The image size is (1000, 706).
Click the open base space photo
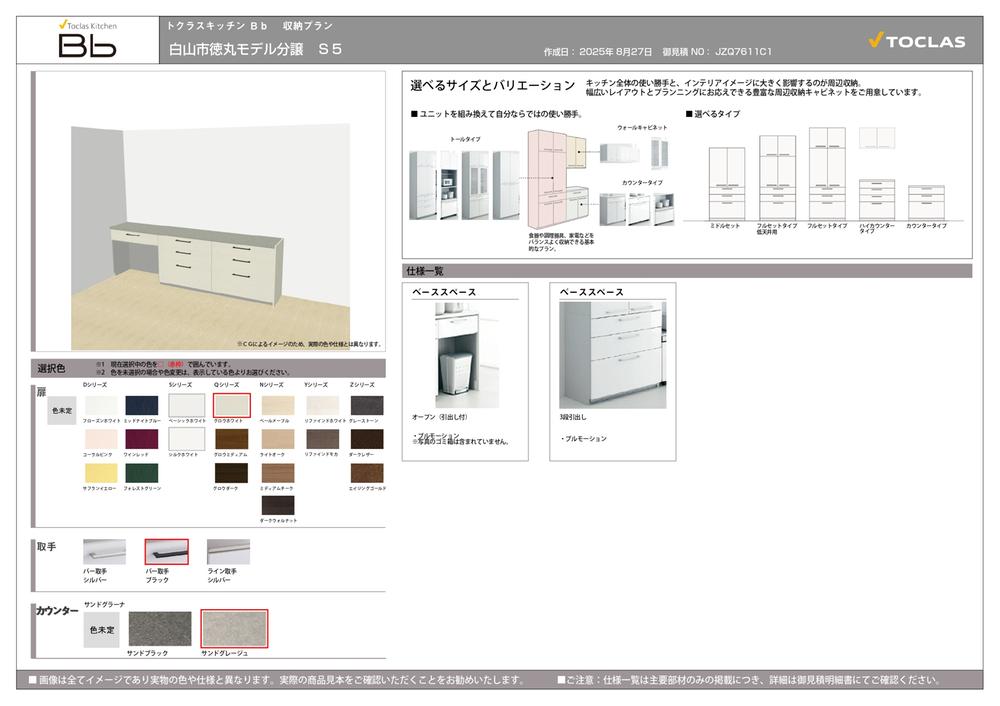(466, 355)
